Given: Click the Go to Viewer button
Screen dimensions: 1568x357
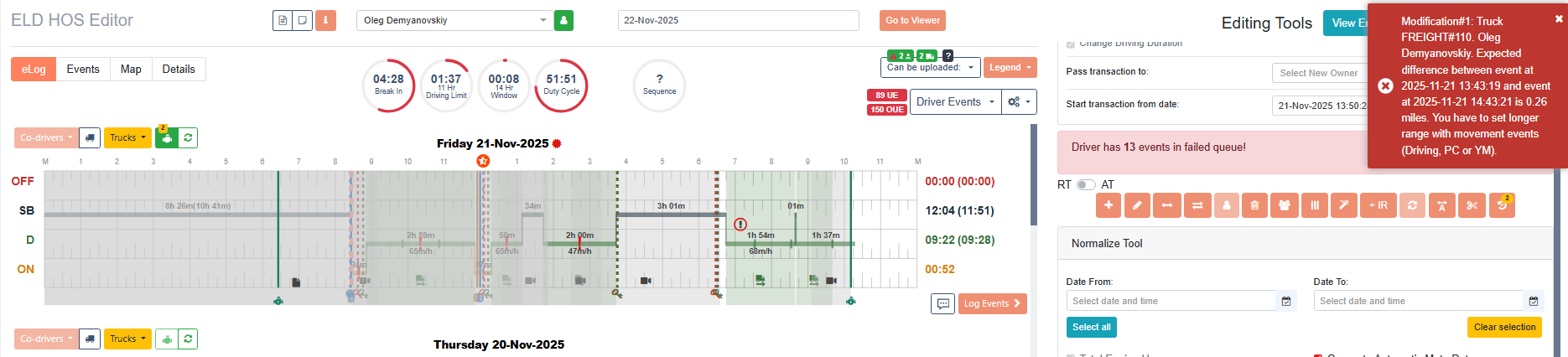Looking at the screenshot, I should [912, 20].
